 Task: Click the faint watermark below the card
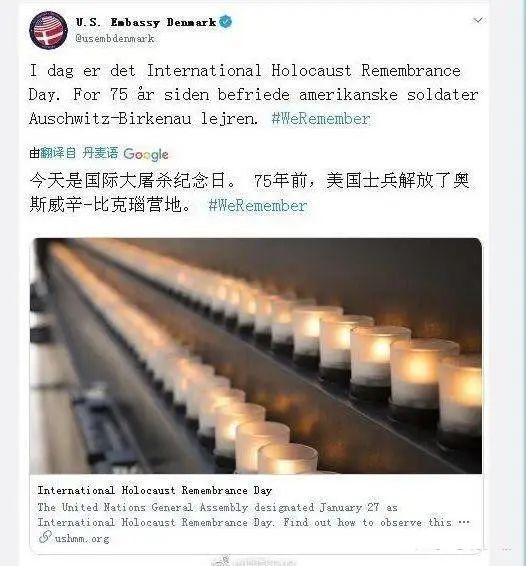coord(253,561)
